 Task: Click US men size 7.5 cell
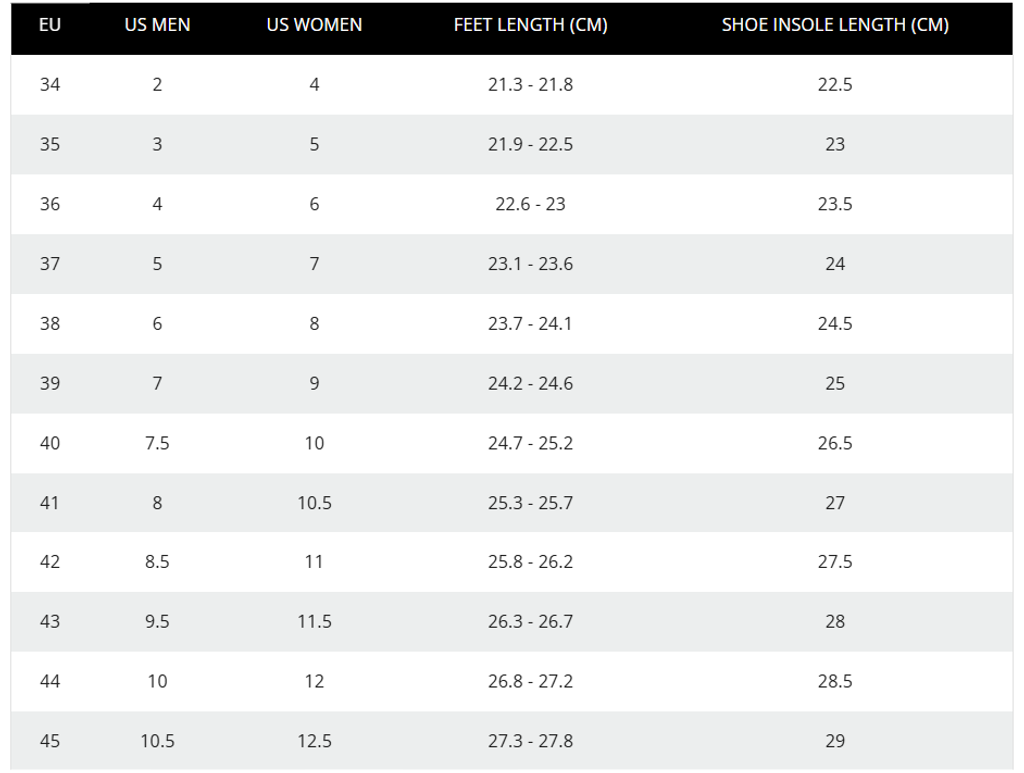(157, 443)
